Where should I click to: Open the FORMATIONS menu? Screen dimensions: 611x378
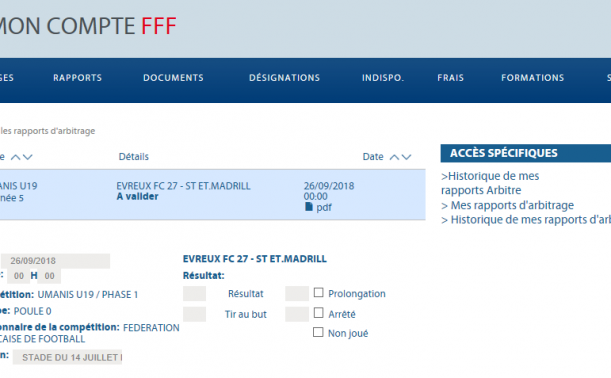click(x=533, y=78)
